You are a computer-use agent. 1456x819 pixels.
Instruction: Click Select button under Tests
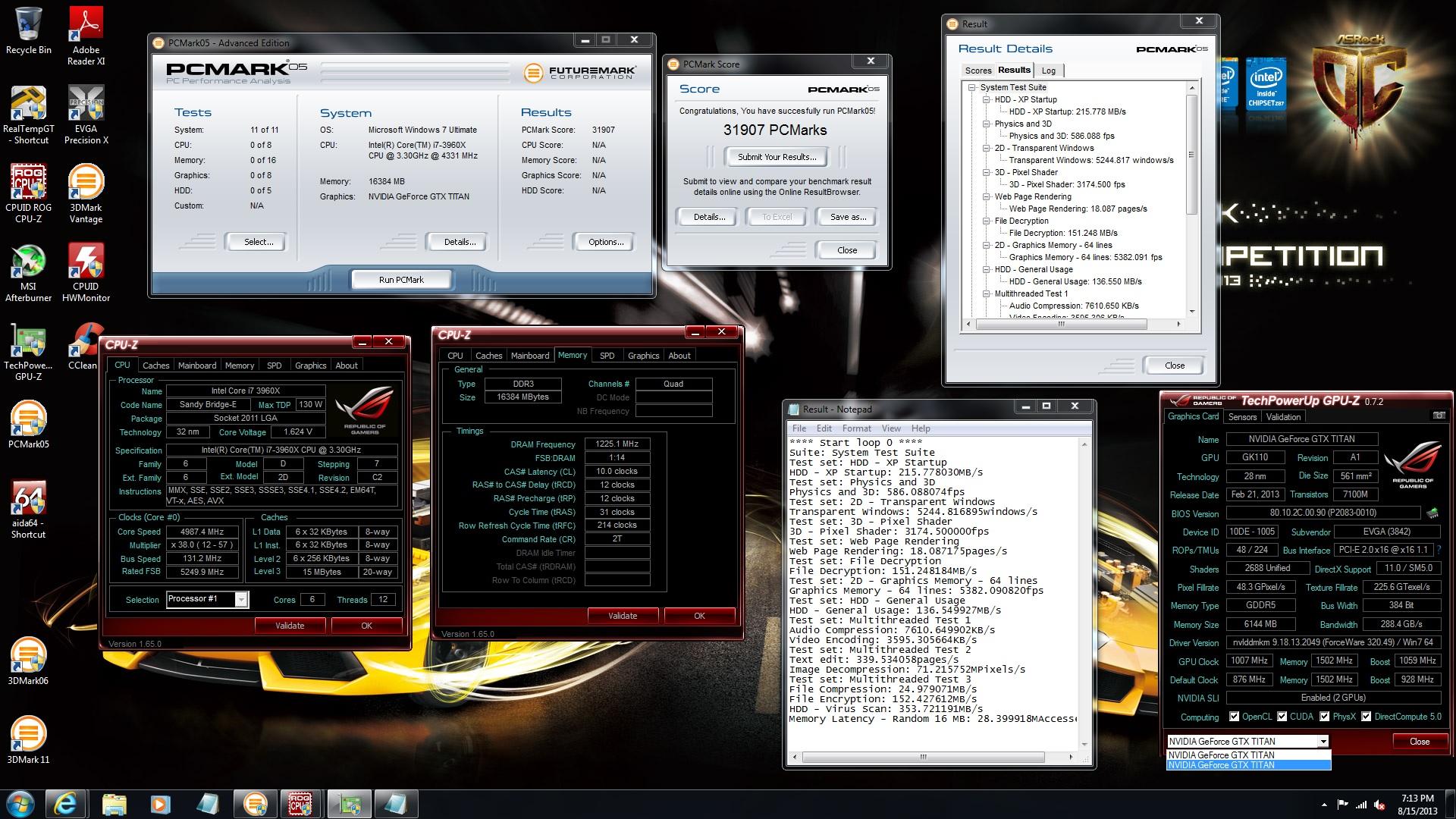[258, 242]
